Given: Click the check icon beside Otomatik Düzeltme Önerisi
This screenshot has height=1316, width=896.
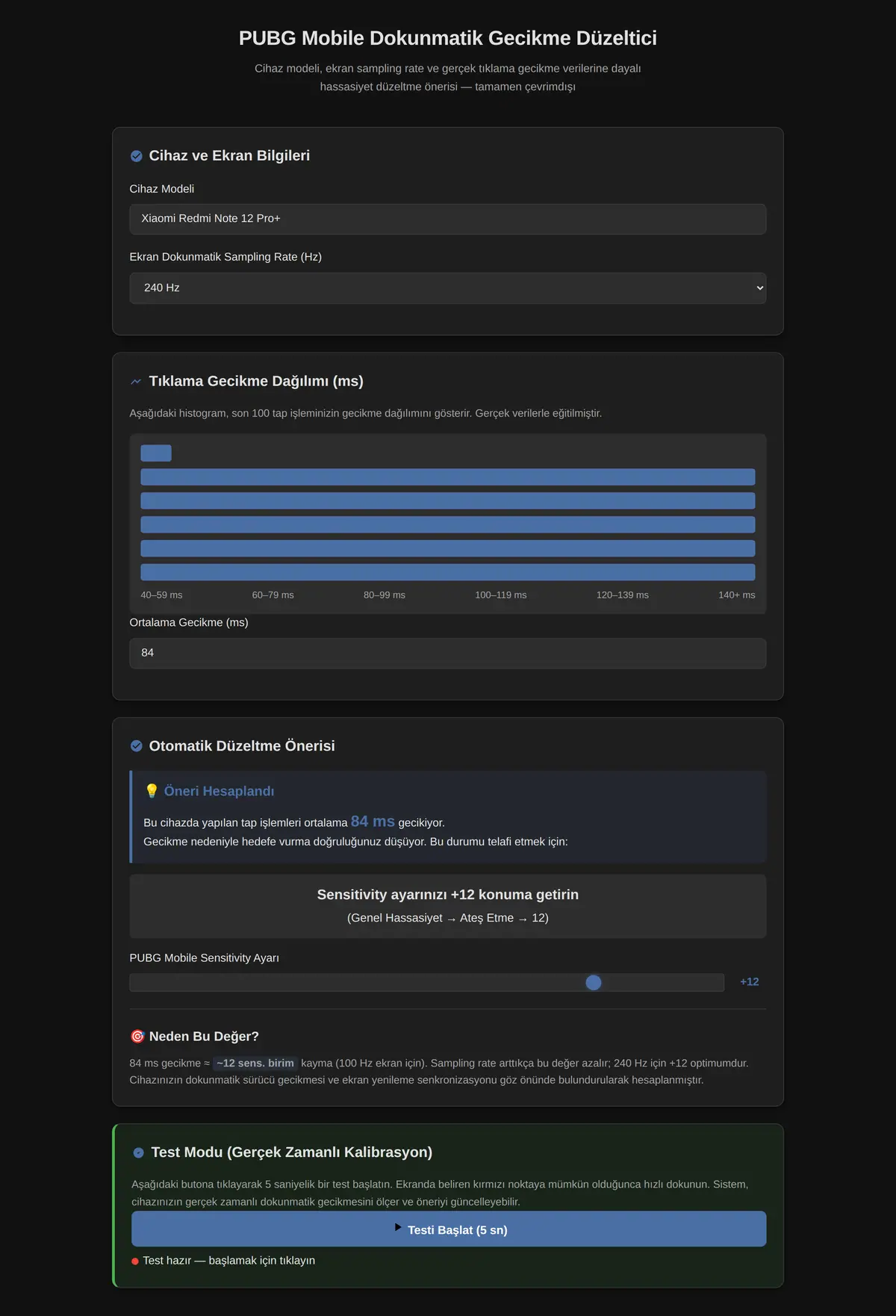Looking at the screenshot, I should click(137, 746).
